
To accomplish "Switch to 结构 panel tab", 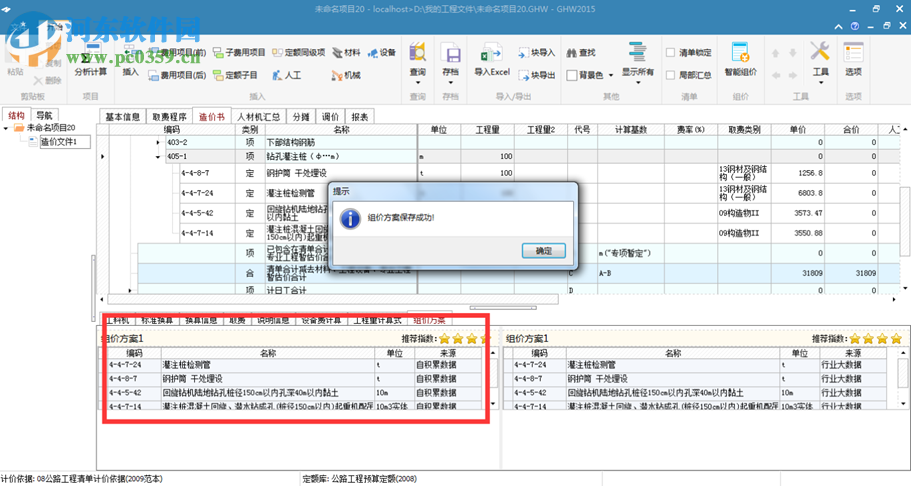I will [16, 116].
